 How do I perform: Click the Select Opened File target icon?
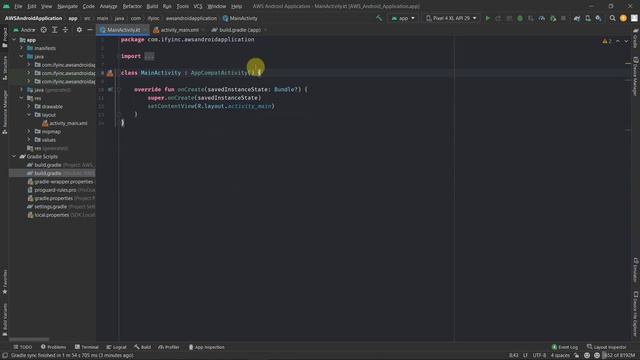43,30
